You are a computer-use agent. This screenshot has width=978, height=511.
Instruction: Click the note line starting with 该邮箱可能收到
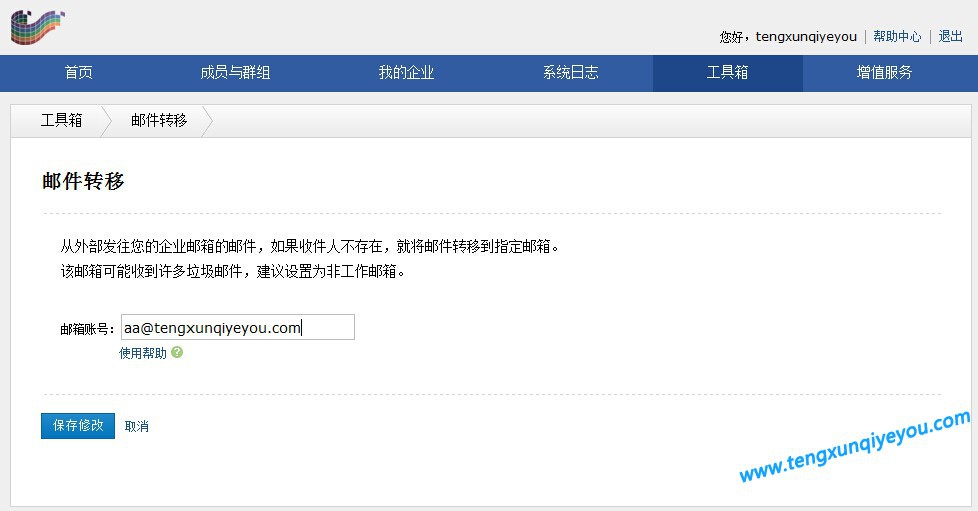pyautogui.click(x=233, y=271)
